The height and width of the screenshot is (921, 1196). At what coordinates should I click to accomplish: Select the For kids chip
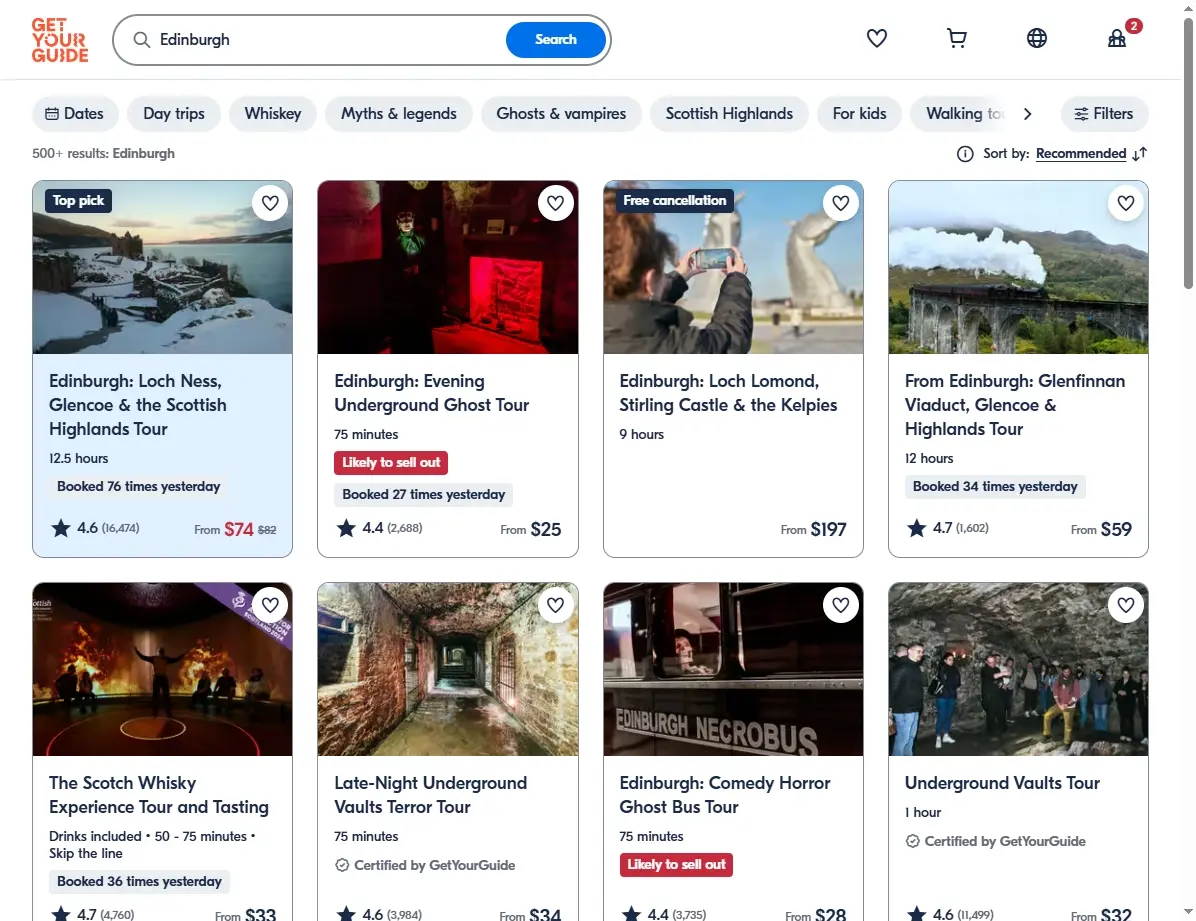(x=860, y=114)
